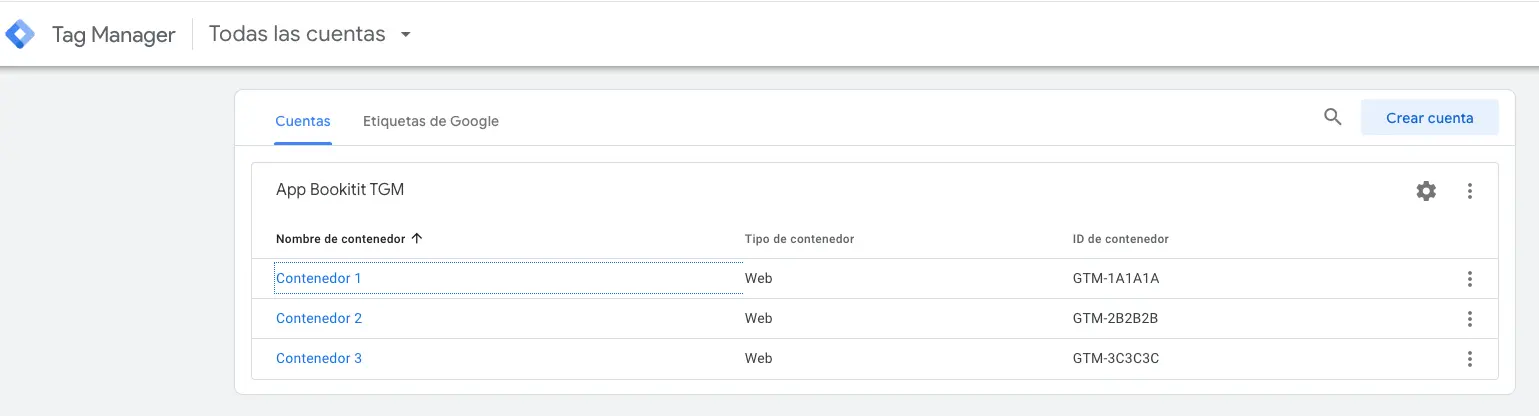Click the Tag Manager diamond logo
The image size is (1539, 416).
[x=20, y=34]
